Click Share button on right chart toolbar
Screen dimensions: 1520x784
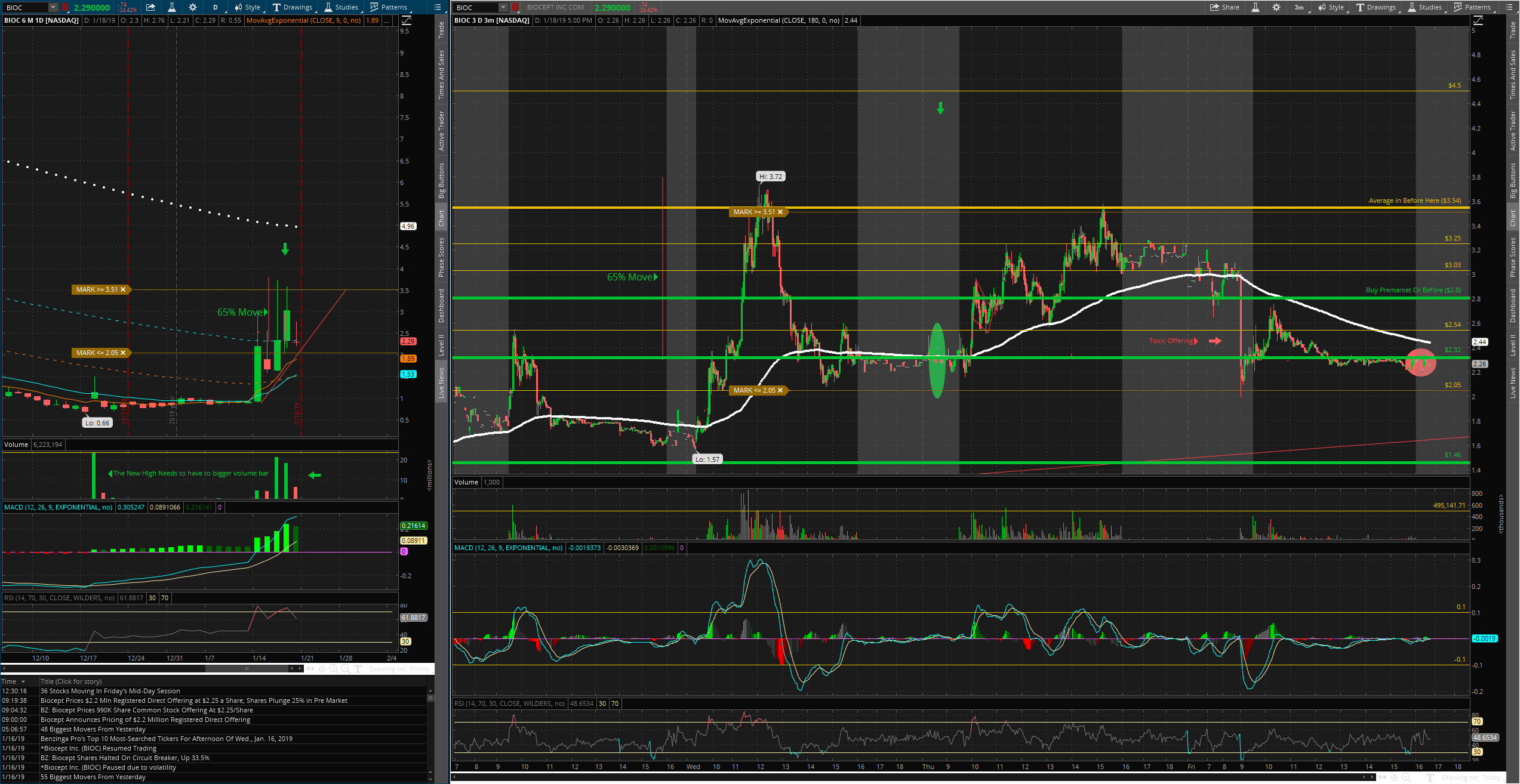(x=1224, y=7)
